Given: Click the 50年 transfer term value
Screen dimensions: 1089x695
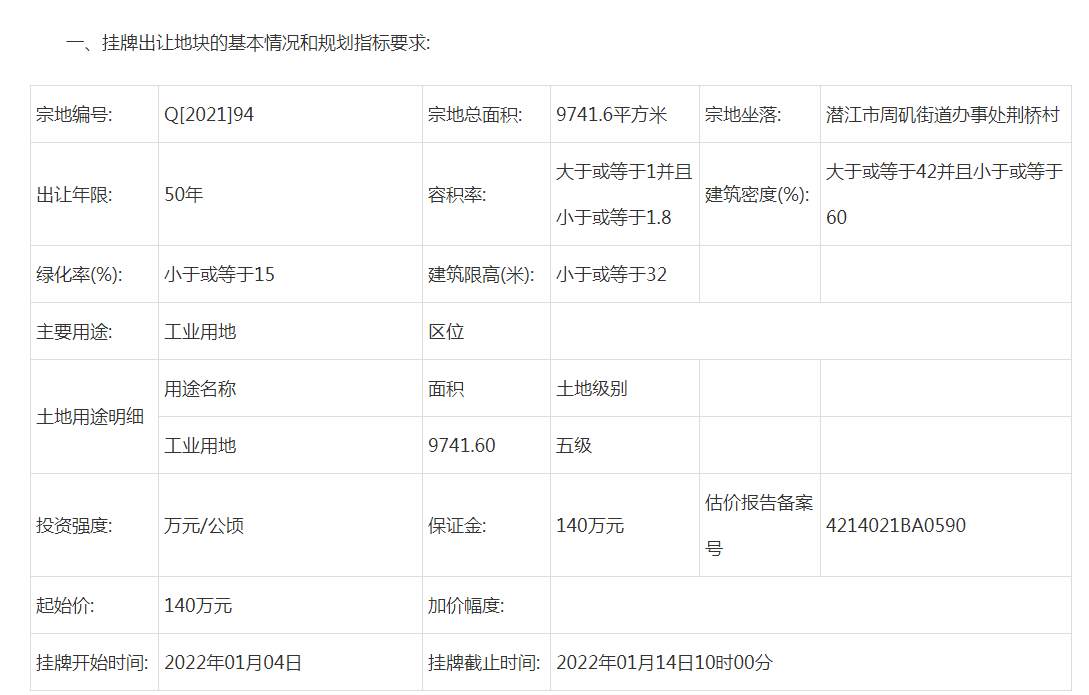Looking at the screenshot, I should [x=184, y=195].
